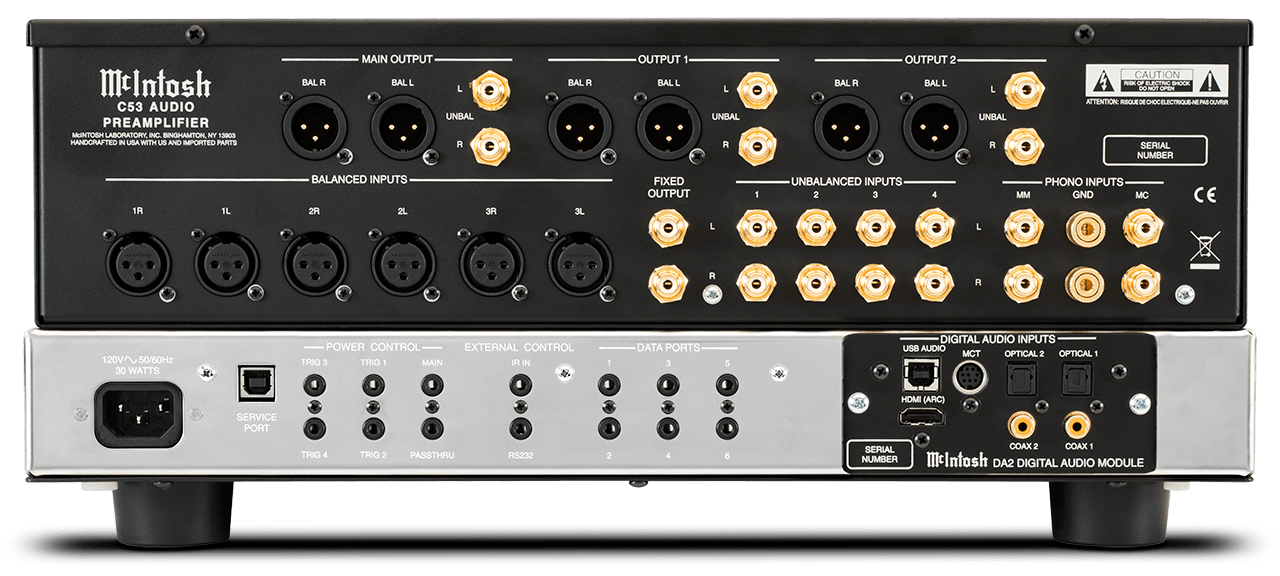1280x576 pixels.
Task: Click Output 1 unbalanced R RCA jack
Action: pyautogui.click(x=755, y=147)
